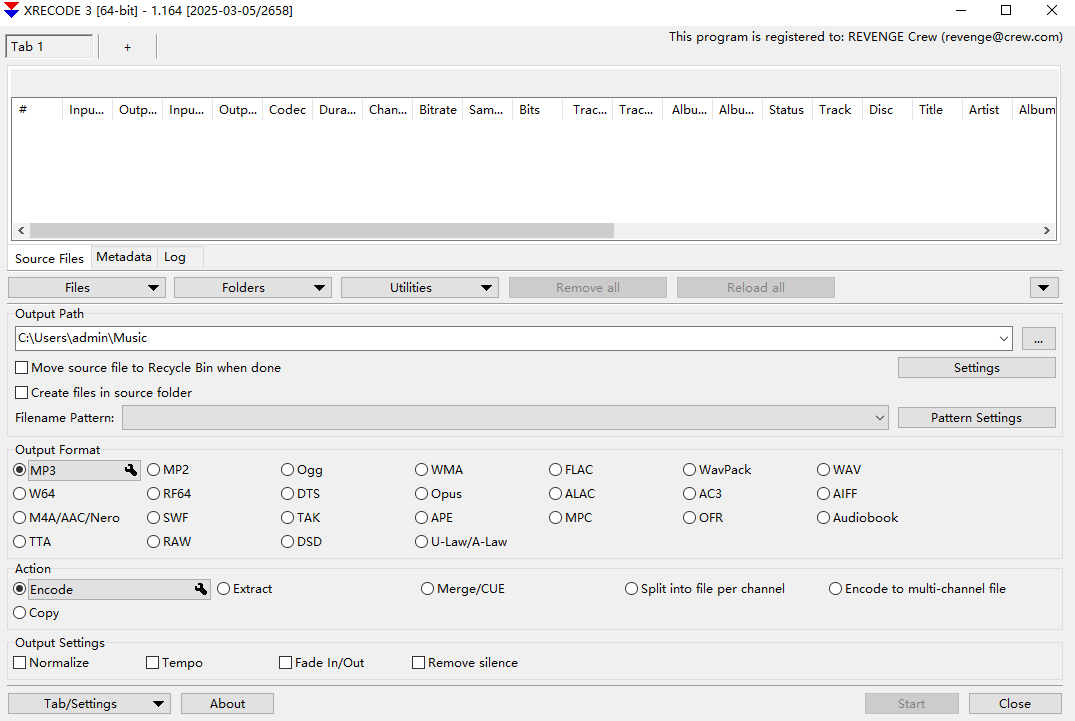The height and width of the screenshot is (721, 1075).
Task: Enable the Normalize checkbox
Action: [x=20, y=663]
